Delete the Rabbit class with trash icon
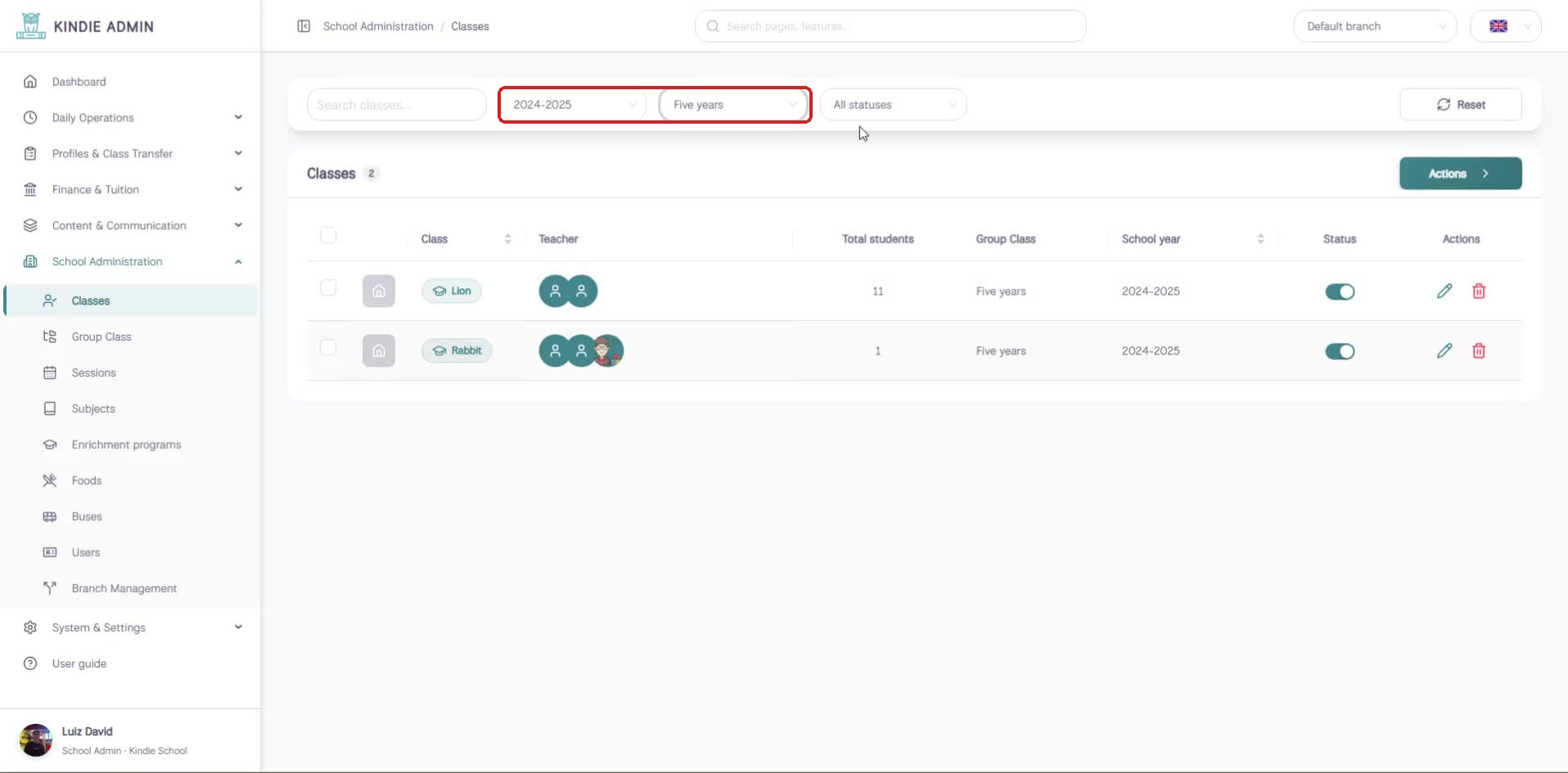Screen dimensions: 1568x773 click(1479, 350)
